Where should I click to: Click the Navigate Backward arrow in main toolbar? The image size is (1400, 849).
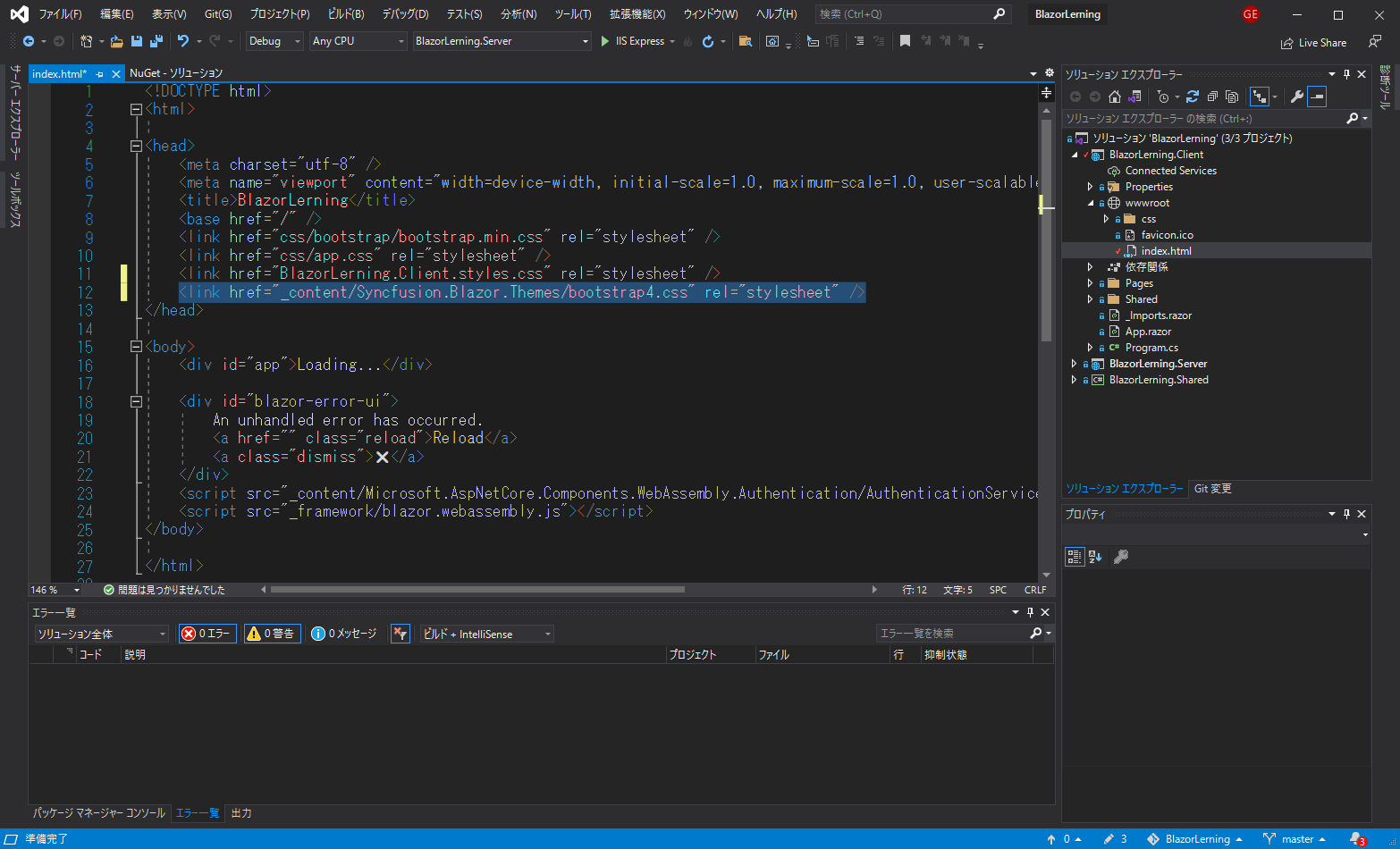pos(29,41)
